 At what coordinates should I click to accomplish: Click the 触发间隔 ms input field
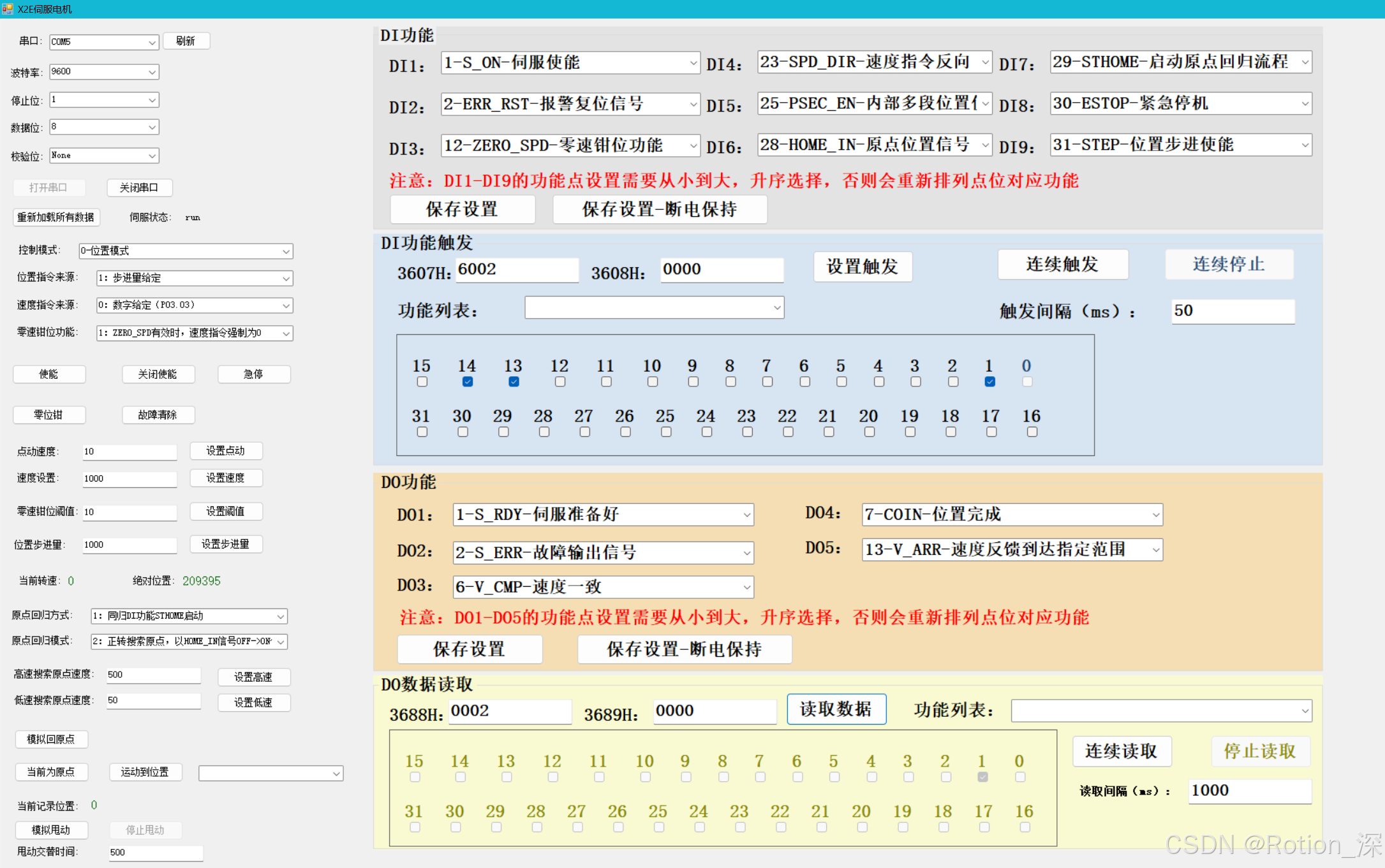(1232, 311)
